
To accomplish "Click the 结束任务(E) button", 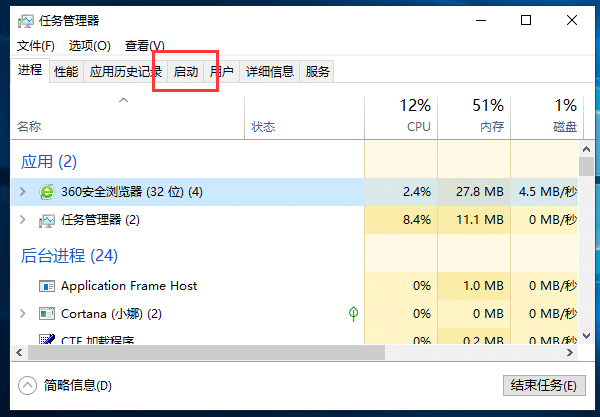I will point(544,385).
